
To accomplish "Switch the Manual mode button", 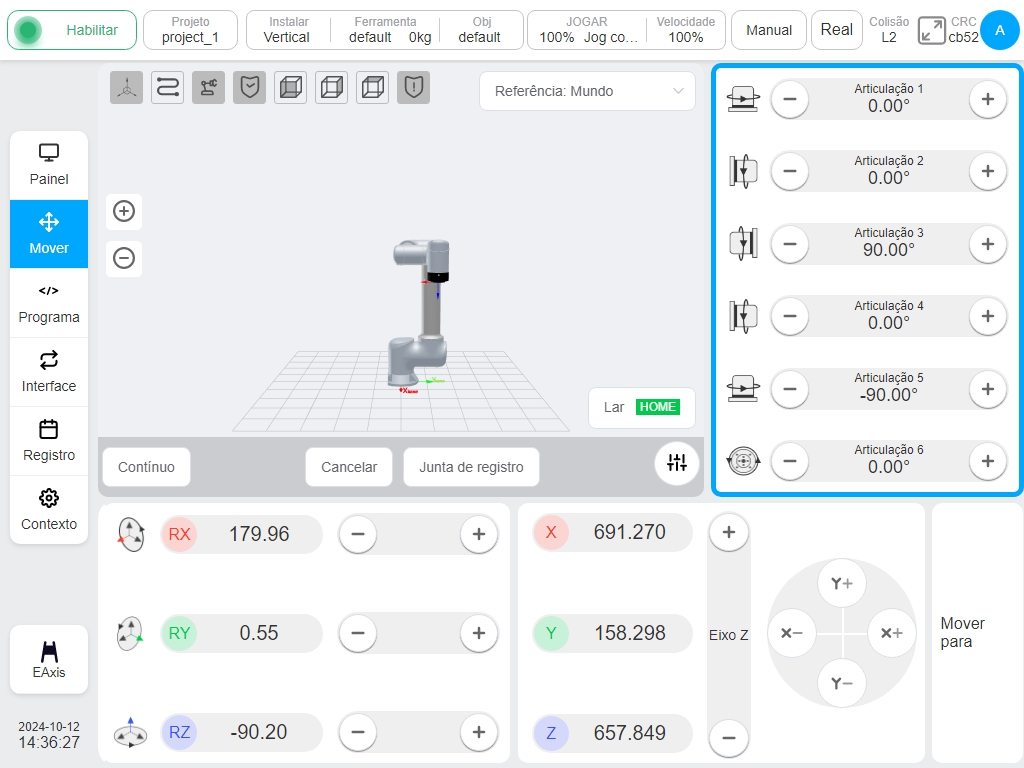I will tap(769, 30).
